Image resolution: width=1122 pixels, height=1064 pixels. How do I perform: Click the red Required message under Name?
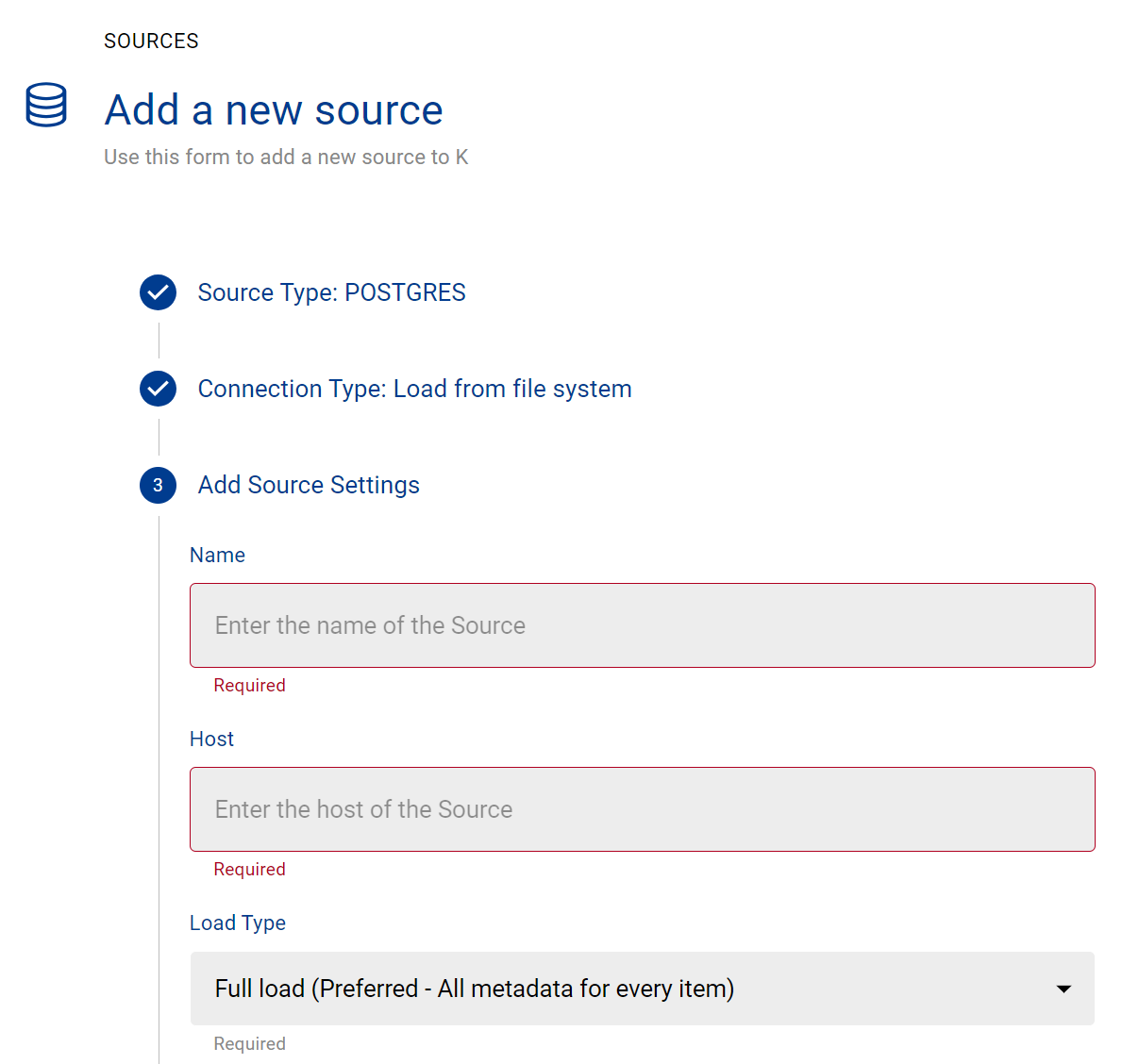(x=249, y=686)
